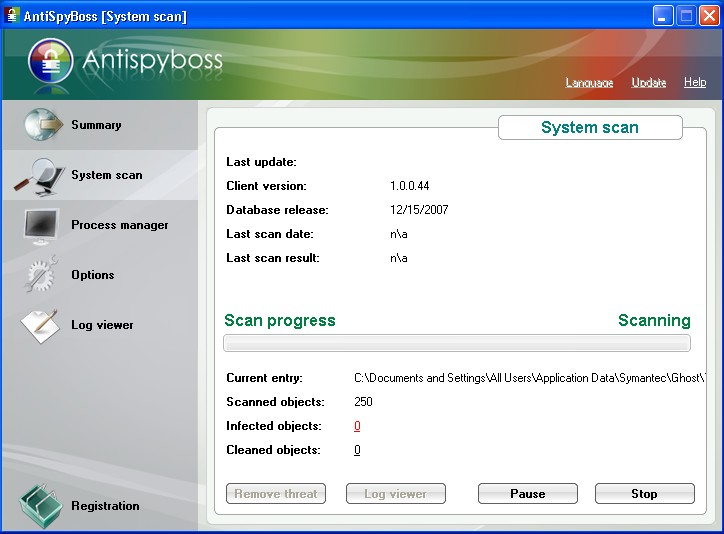
Task: Open the Help link
Action: [695, 83]
